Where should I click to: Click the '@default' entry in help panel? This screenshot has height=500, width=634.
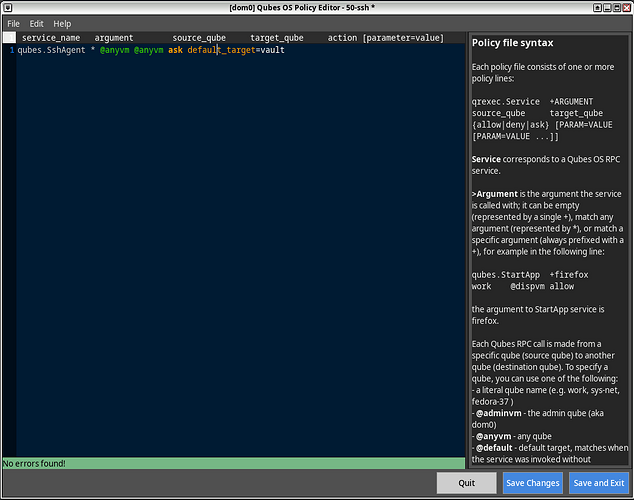click(x=494, y=448)
